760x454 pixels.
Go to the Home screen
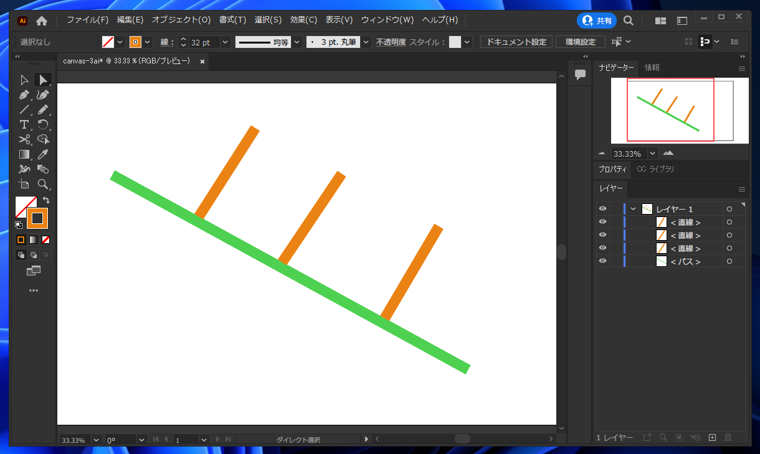click(42, 21)
